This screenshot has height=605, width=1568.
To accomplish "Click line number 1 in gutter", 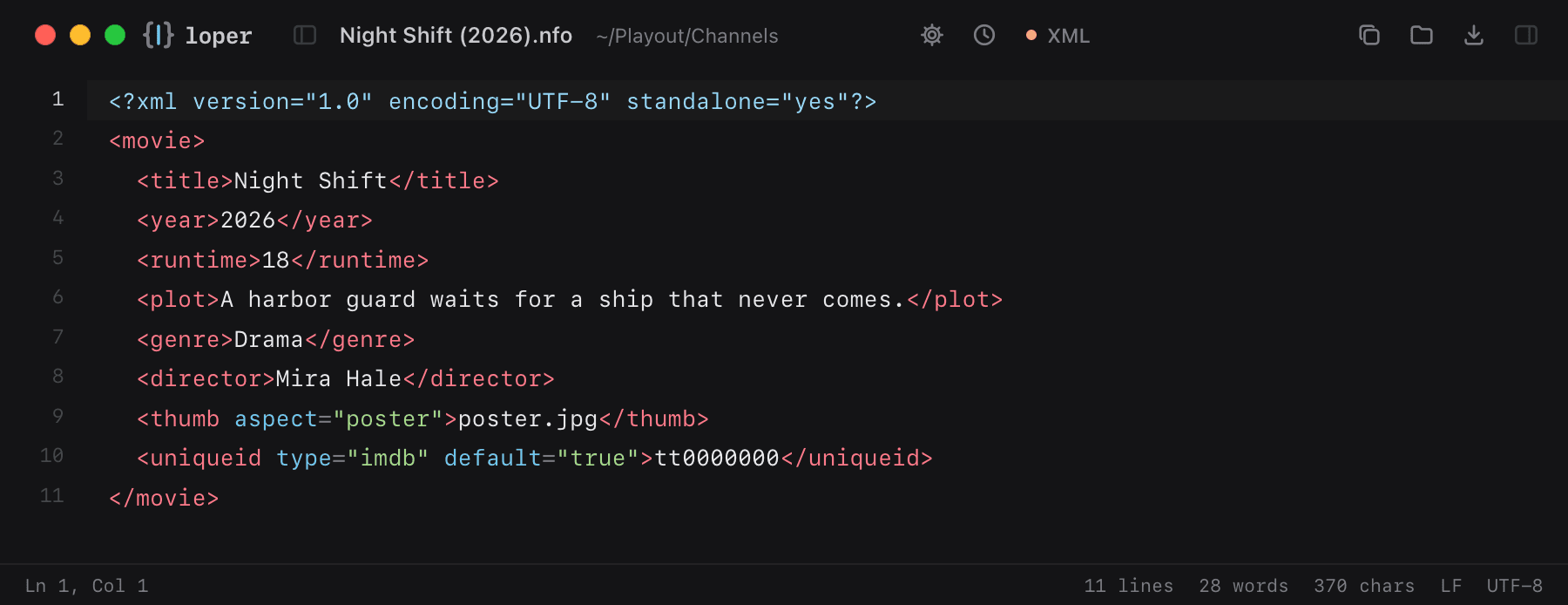I will [x=57, y=99].
